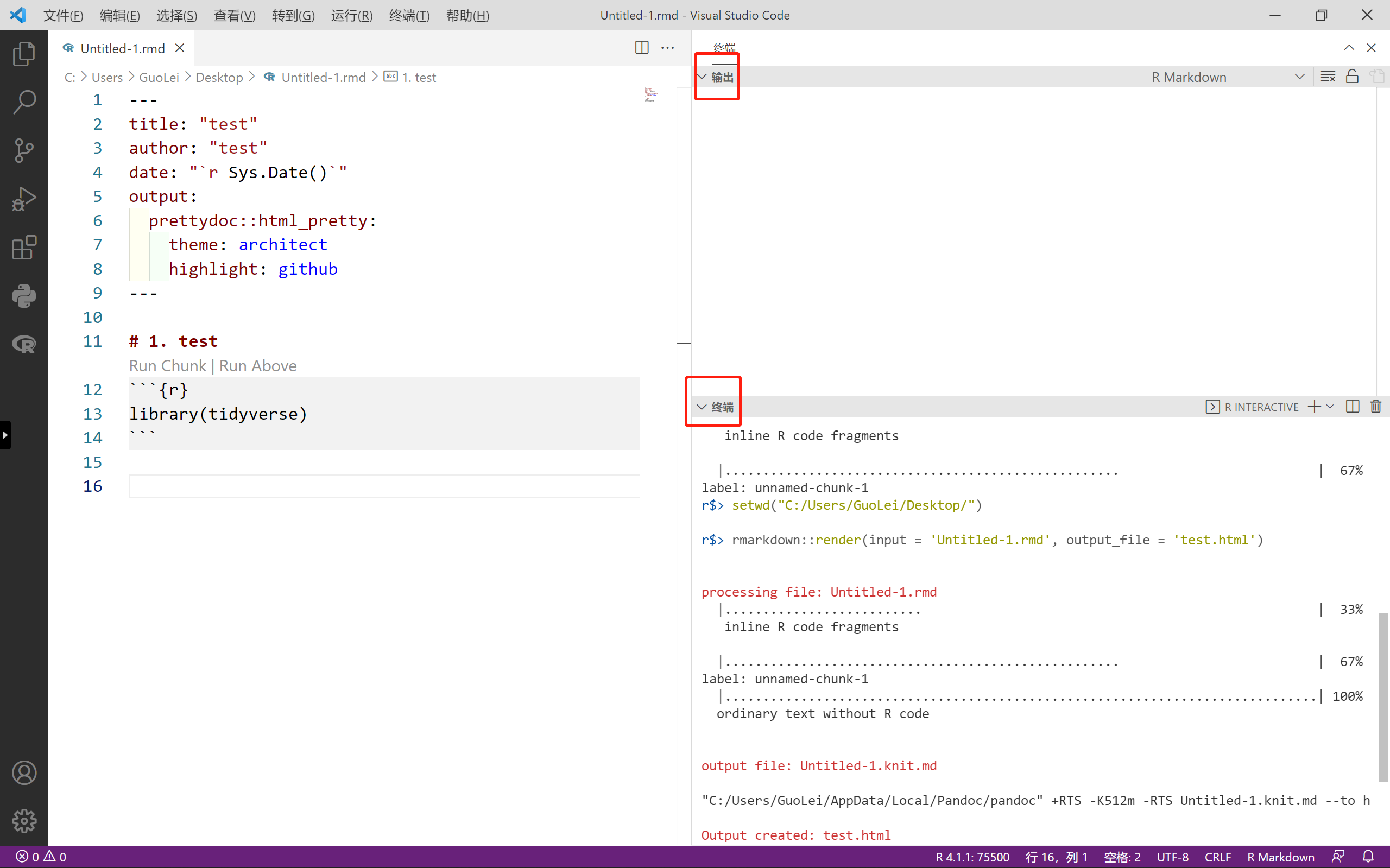
Task: Open the Run and Debug view
Action: click(x=23, y=199)
